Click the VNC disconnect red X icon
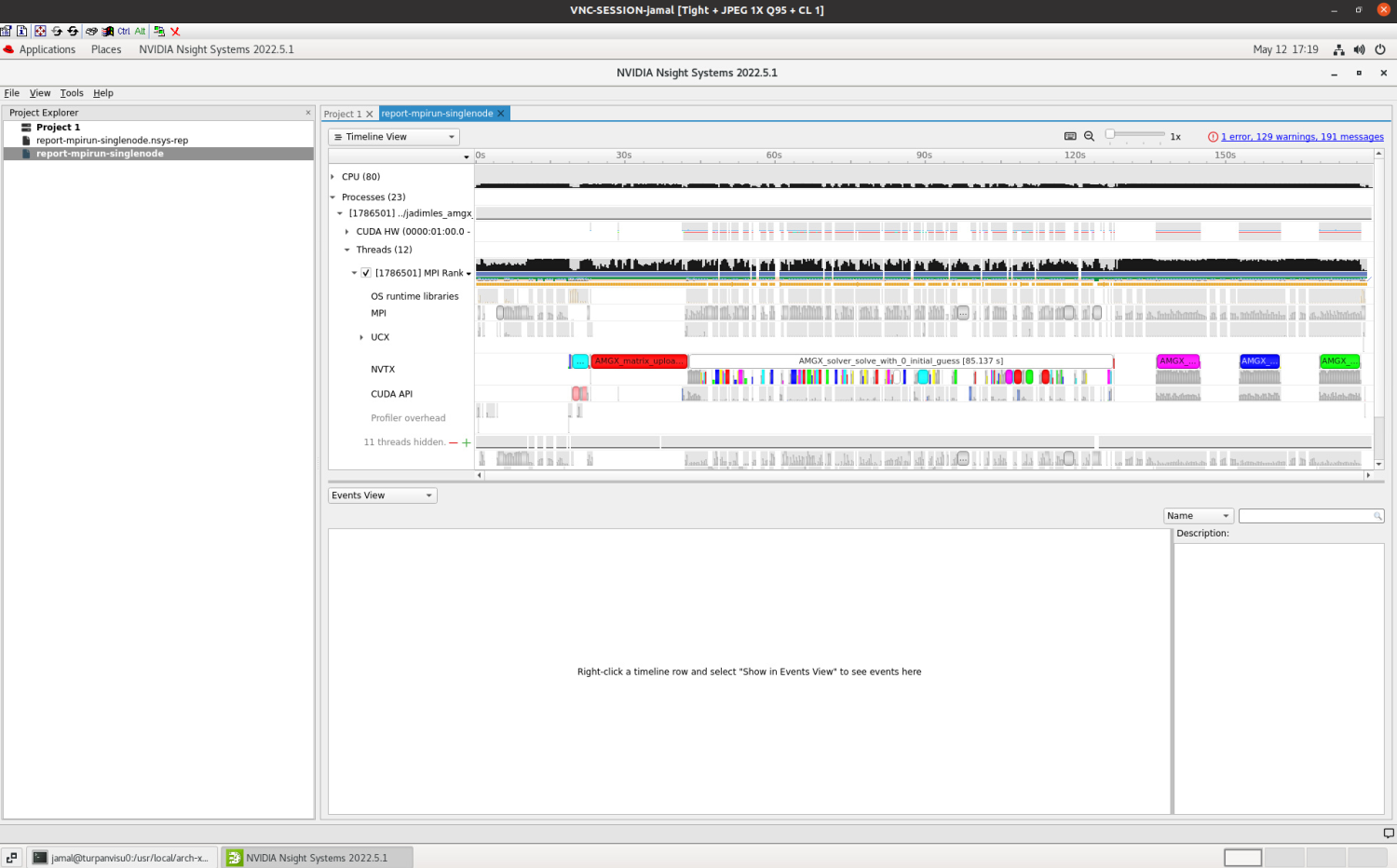 pos(175,32)
